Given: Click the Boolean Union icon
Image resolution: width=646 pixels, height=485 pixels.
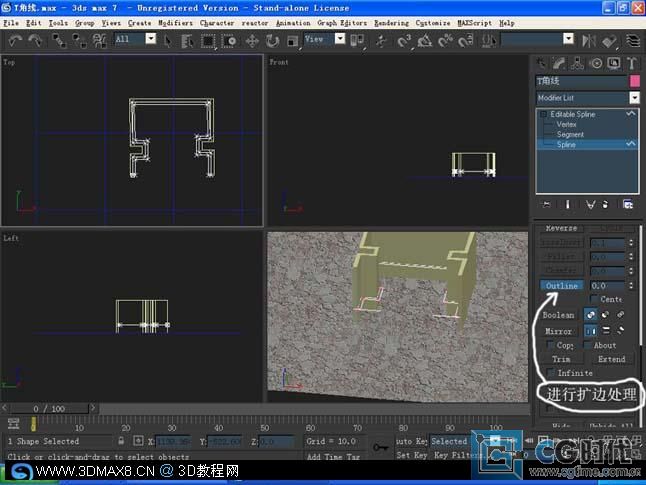Looking at the screenshot, I should click(590, 315).
